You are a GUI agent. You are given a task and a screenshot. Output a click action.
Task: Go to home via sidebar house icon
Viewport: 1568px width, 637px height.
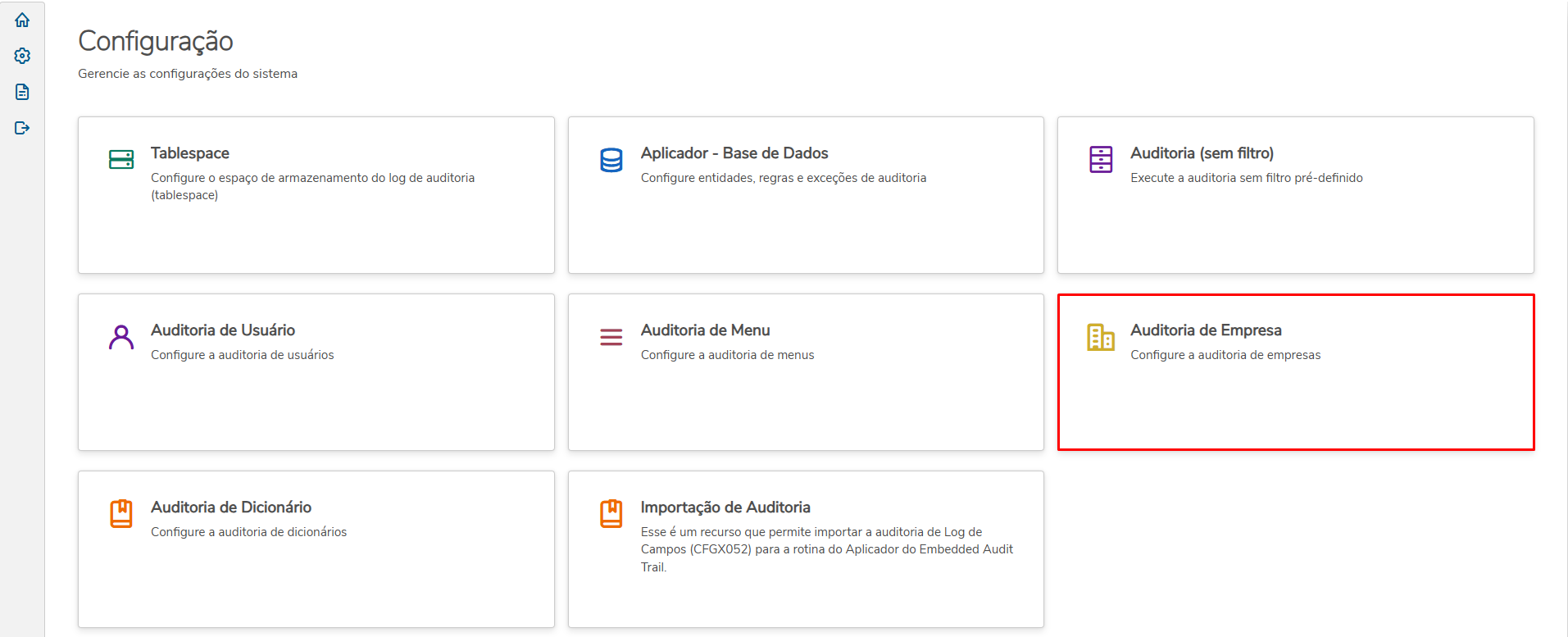point(22,20)
